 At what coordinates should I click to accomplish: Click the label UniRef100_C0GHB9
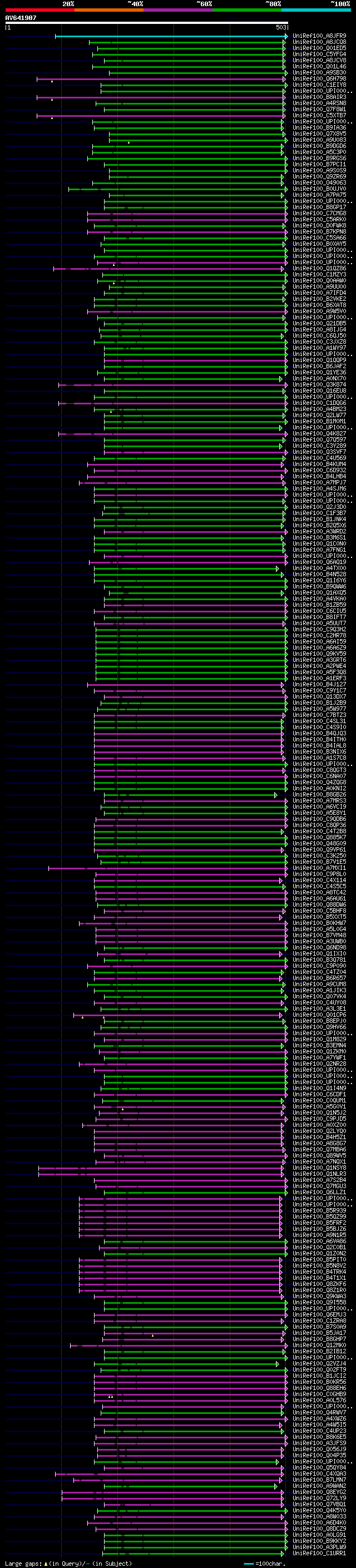(319, 1394)
